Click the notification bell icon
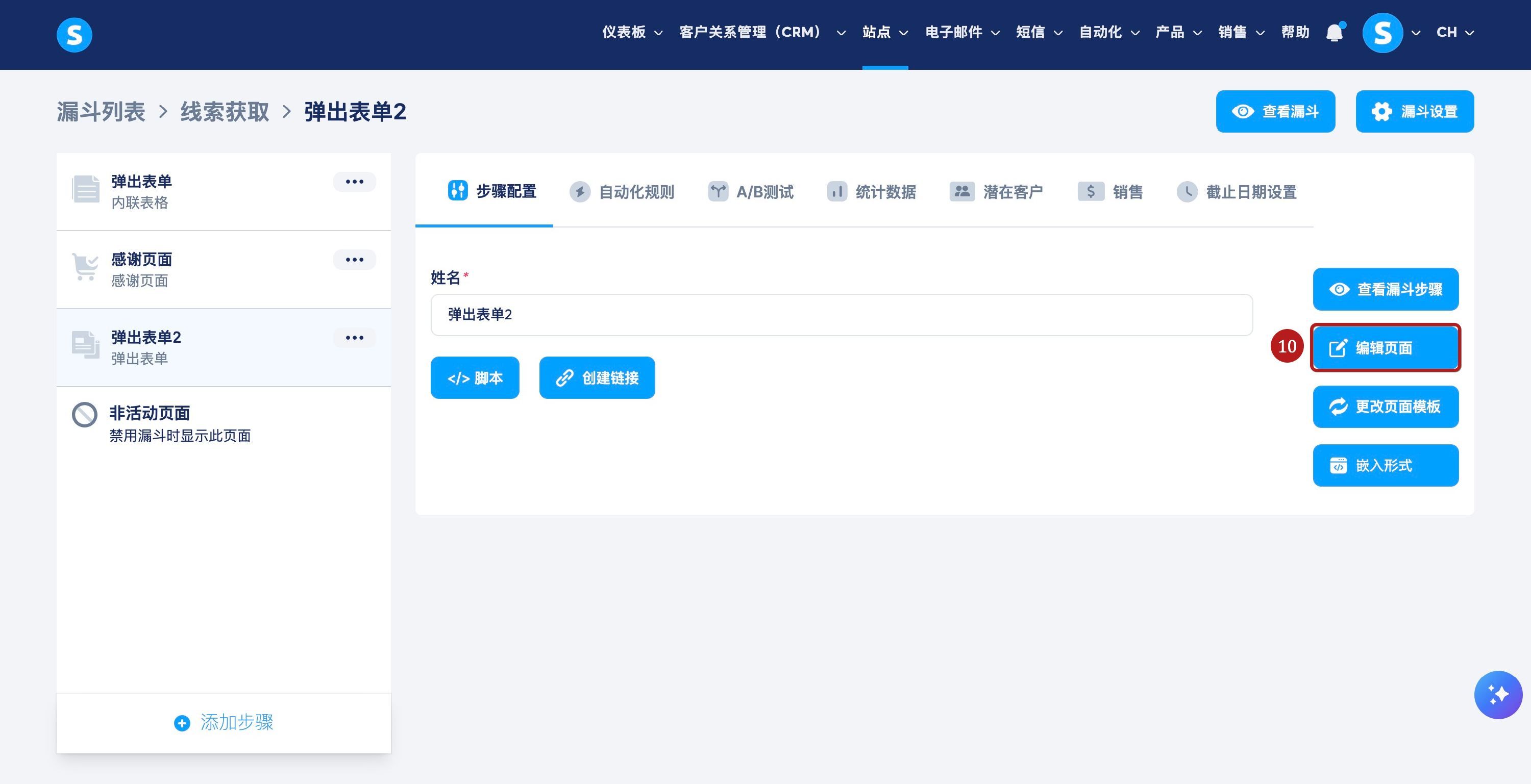The height and width of the screenshot is (784, 1531). pyautogui.click(x=1335, y=33)
